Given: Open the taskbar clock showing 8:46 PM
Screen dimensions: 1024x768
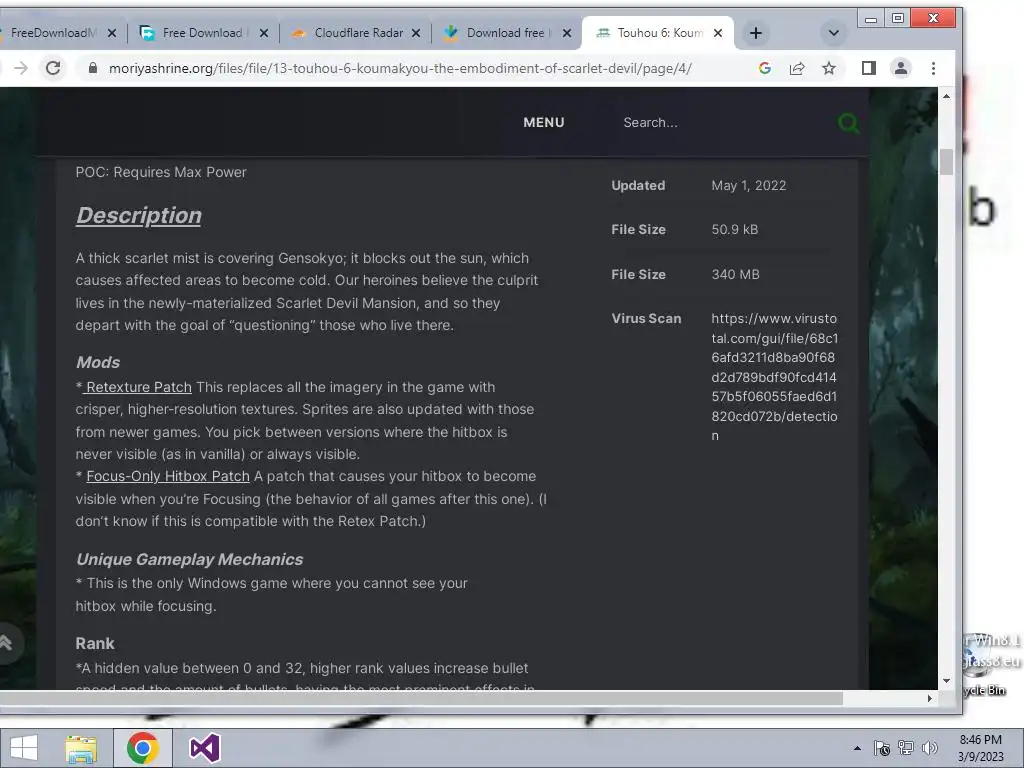Looking at the screenshot, I should [980, 748].
